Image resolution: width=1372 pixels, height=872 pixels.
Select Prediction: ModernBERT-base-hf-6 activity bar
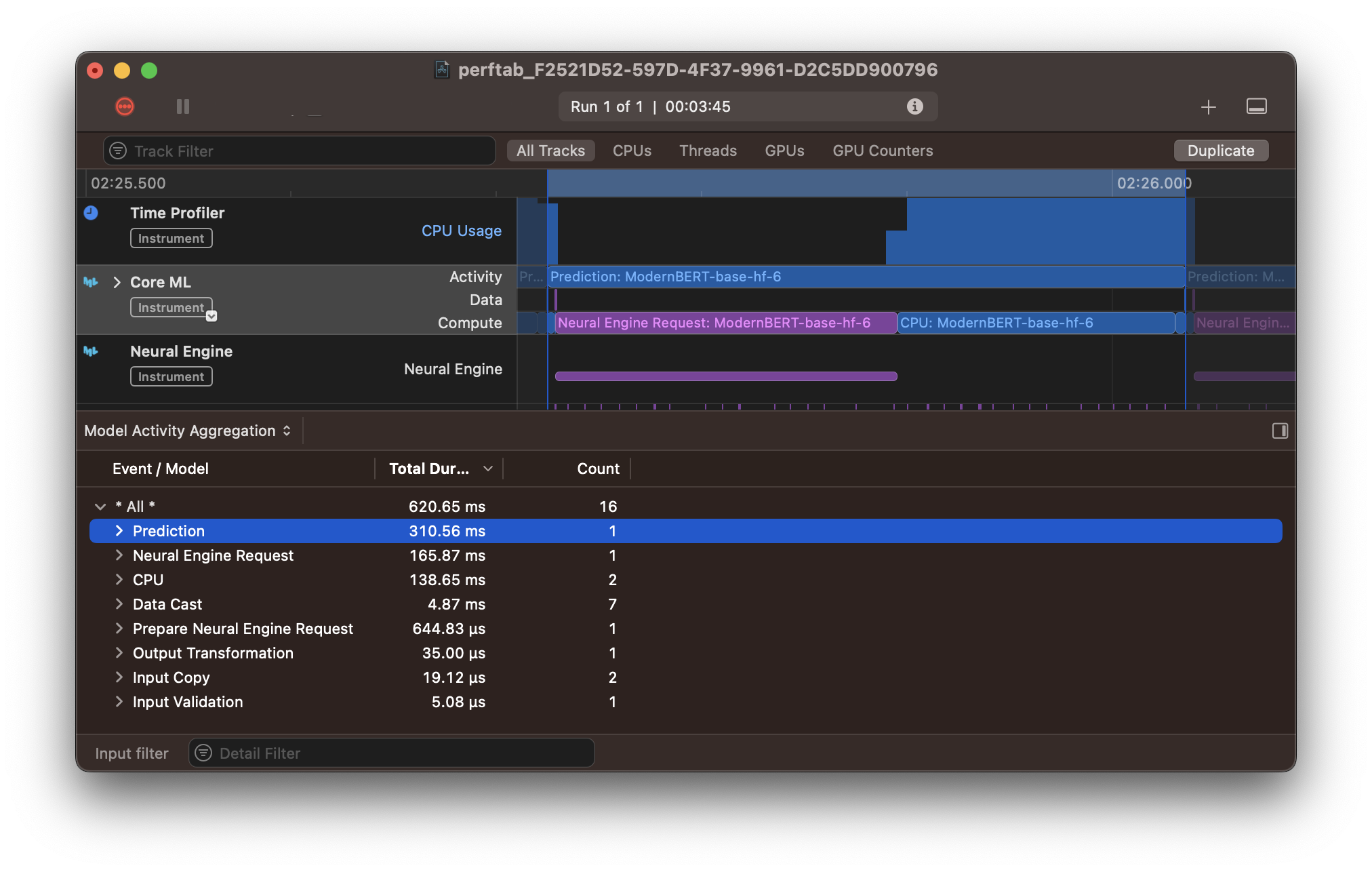tap(866, 277)
